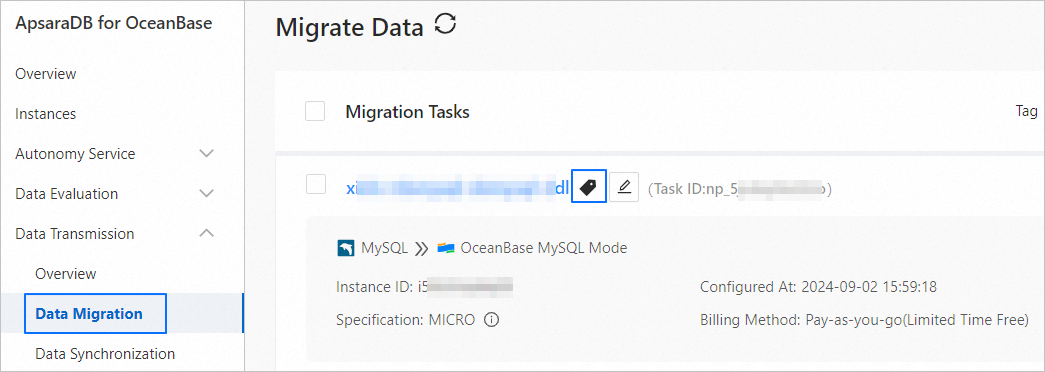Click the Task ID text in parentheses
The image size is (1045, 372).
(x=740, y=189)
